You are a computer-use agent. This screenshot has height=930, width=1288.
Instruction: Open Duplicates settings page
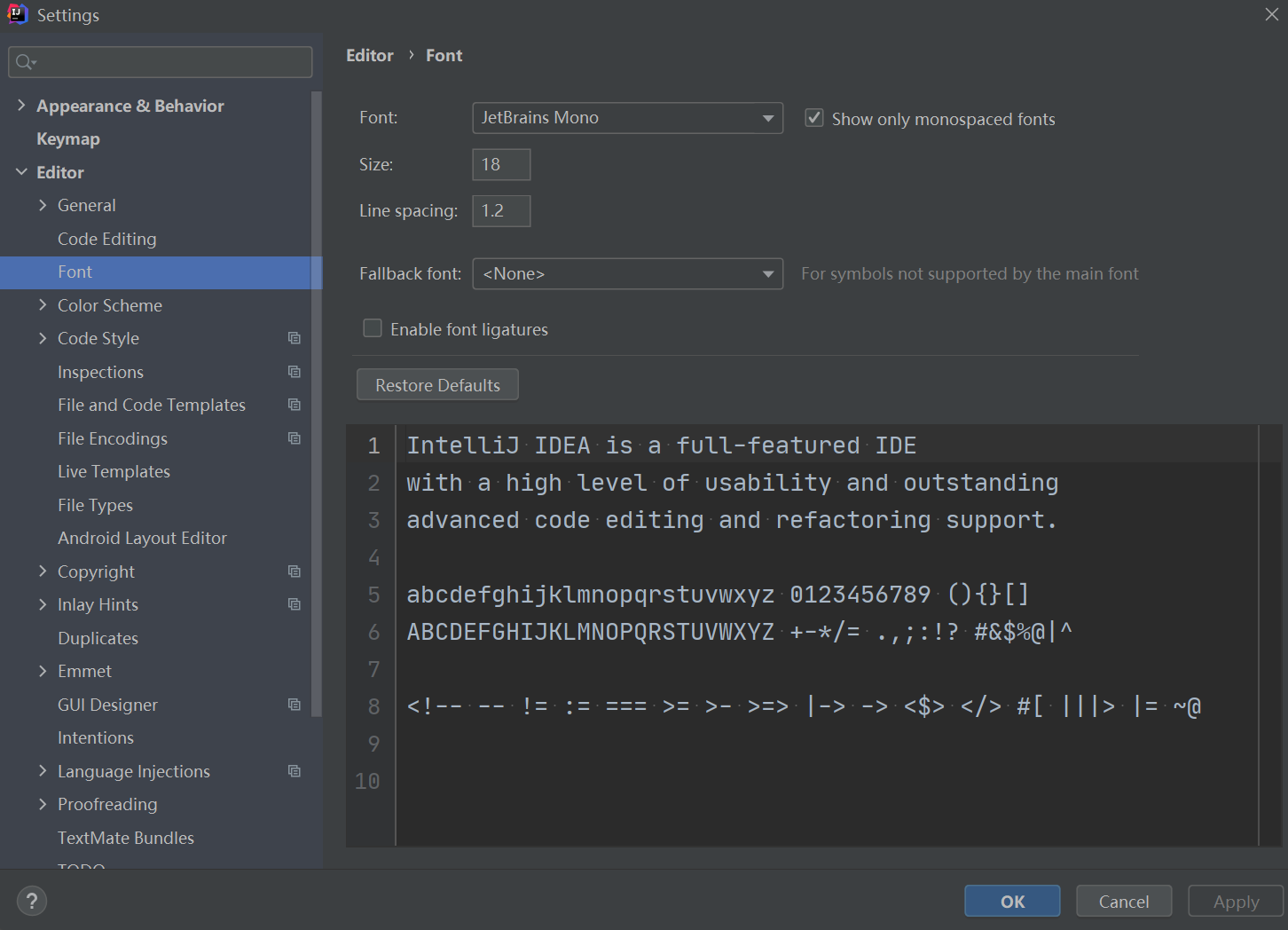click(x=98, y=638)
